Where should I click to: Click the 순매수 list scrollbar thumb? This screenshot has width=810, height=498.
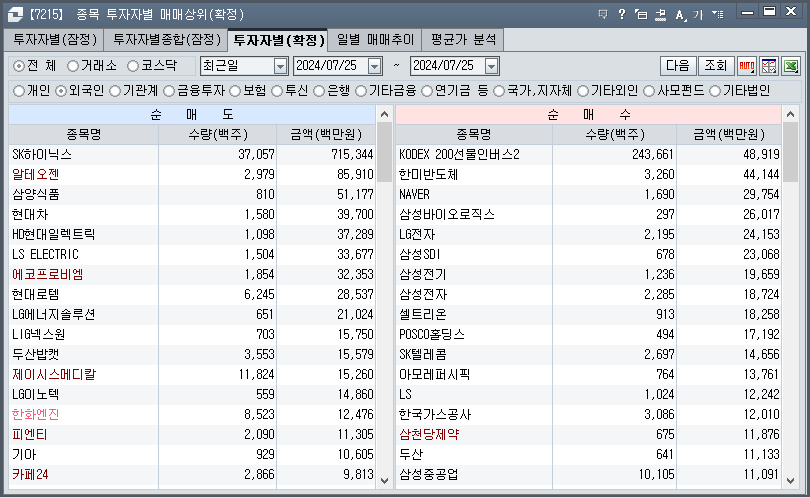(790, 152)
